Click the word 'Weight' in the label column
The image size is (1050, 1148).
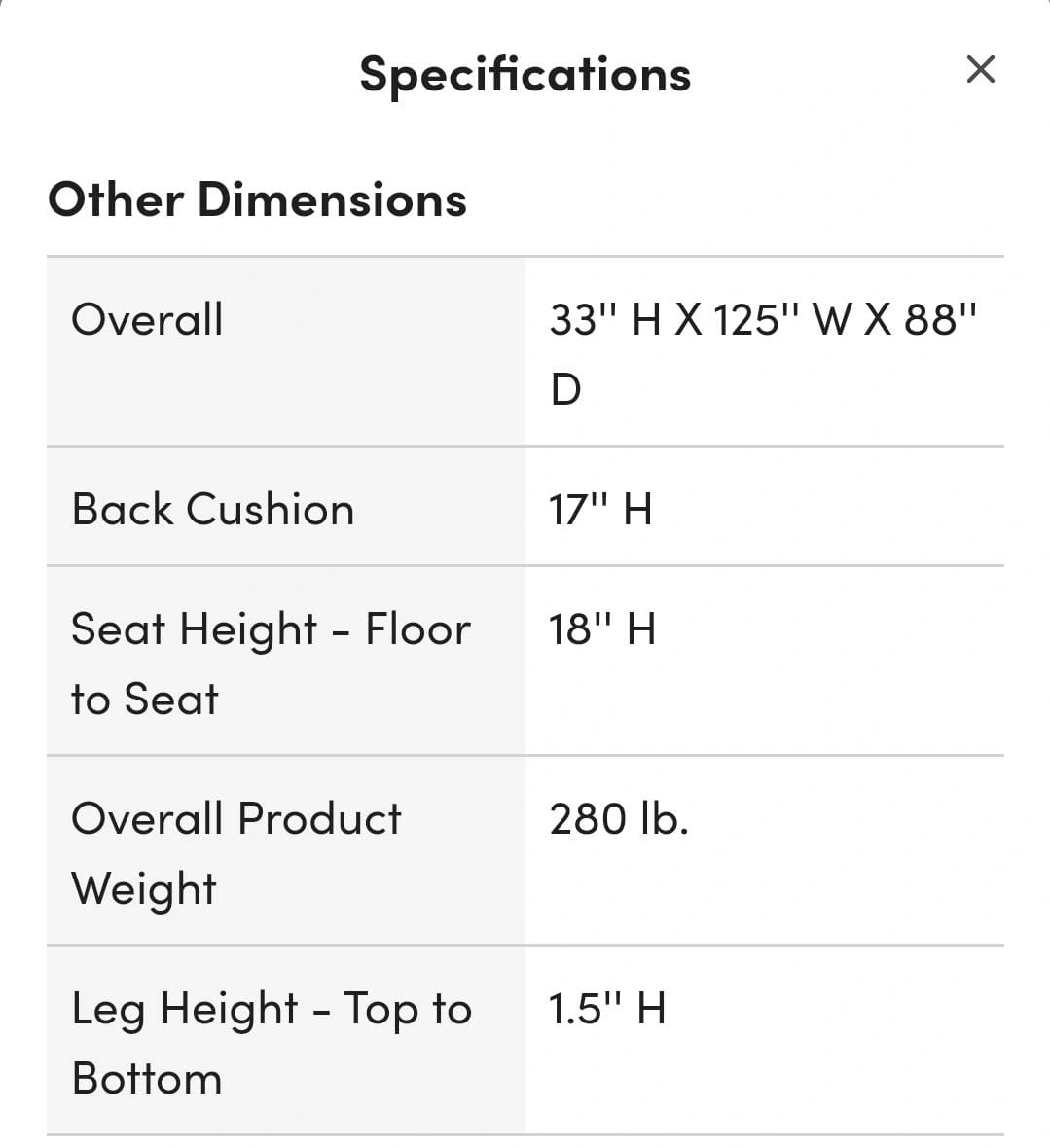pos(144,889)
